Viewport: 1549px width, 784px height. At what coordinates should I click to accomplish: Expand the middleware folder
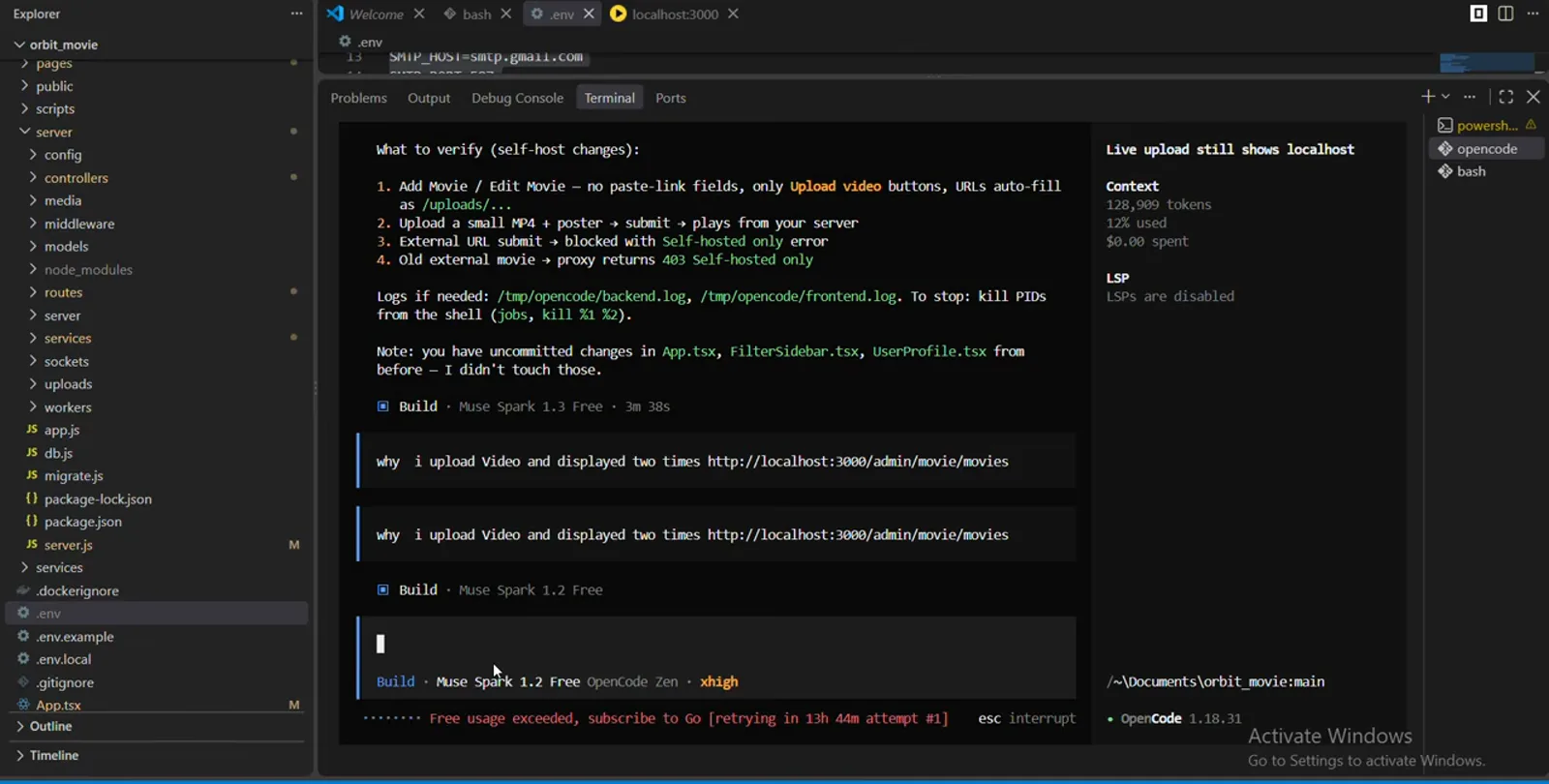(x=79, y=224)
